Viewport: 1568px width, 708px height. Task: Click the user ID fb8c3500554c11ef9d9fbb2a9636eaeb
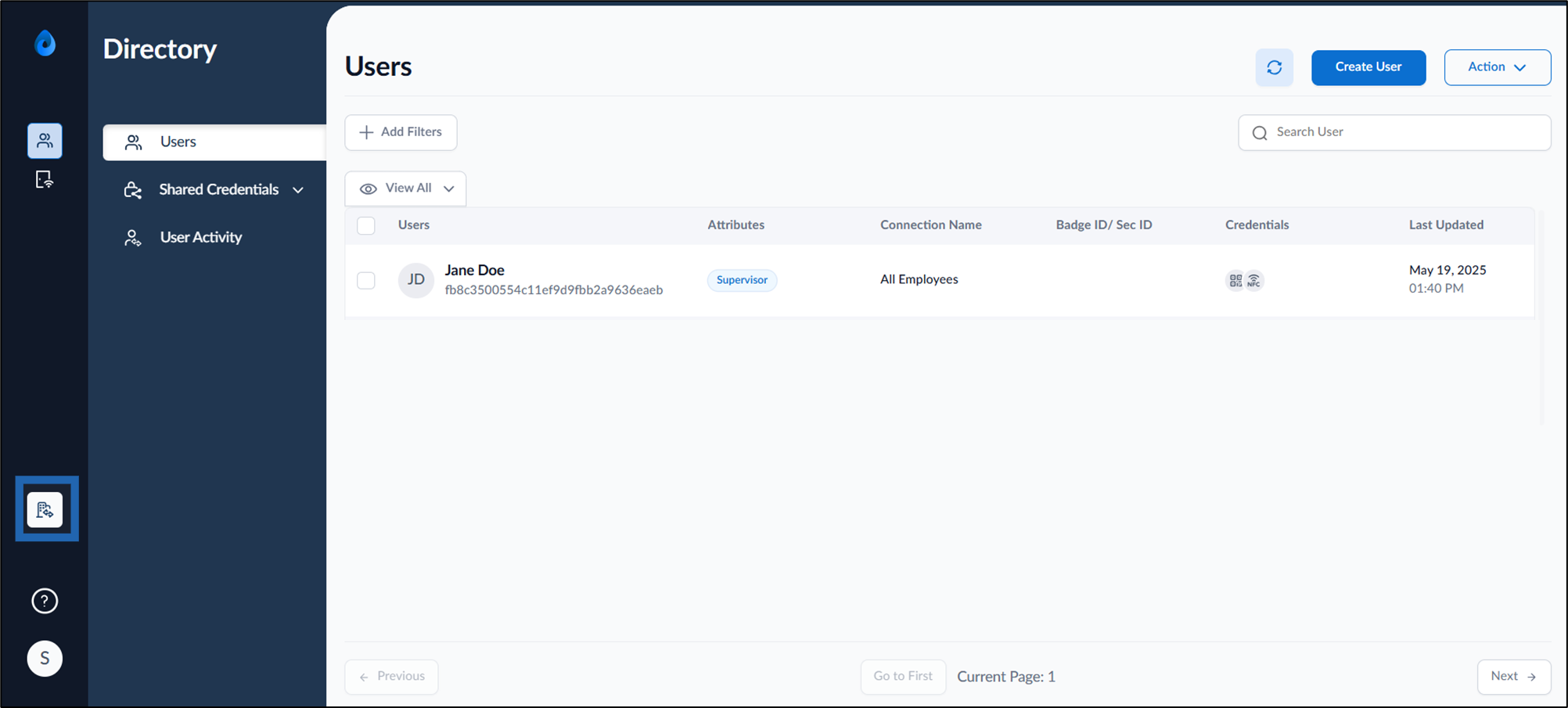click(554, 290)
